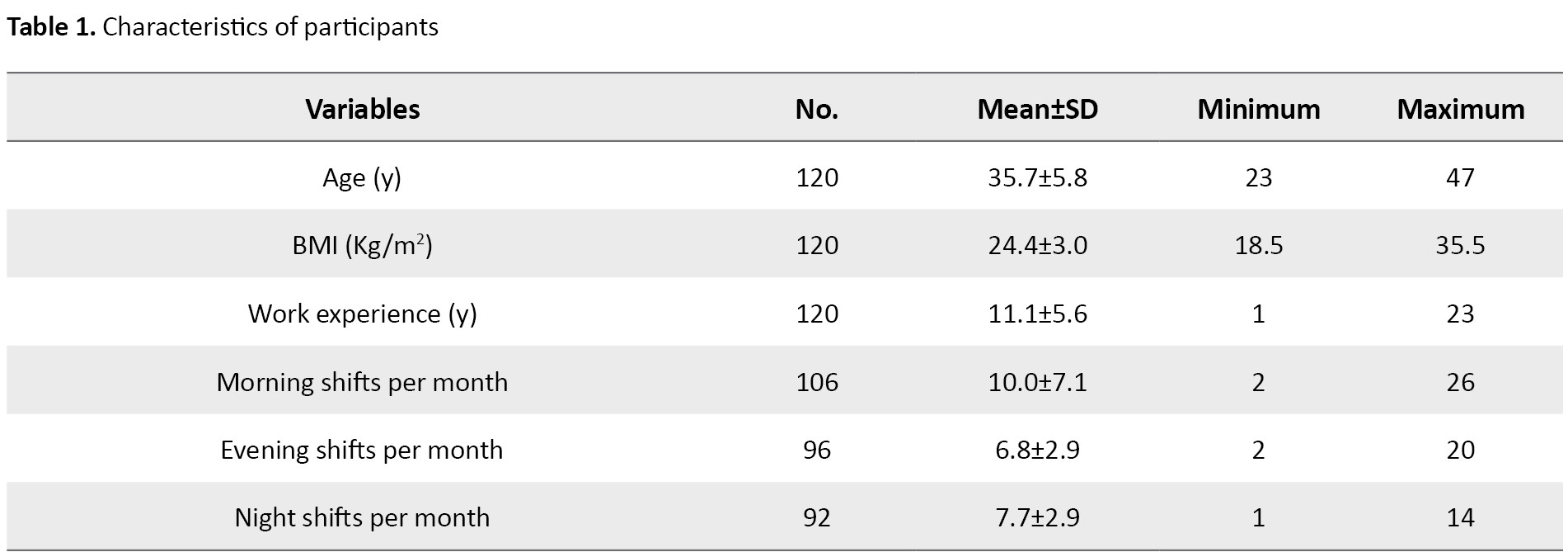Click the 35.7±5.8 mean value cell
Screen dimensions: 1568x552
1037,177
